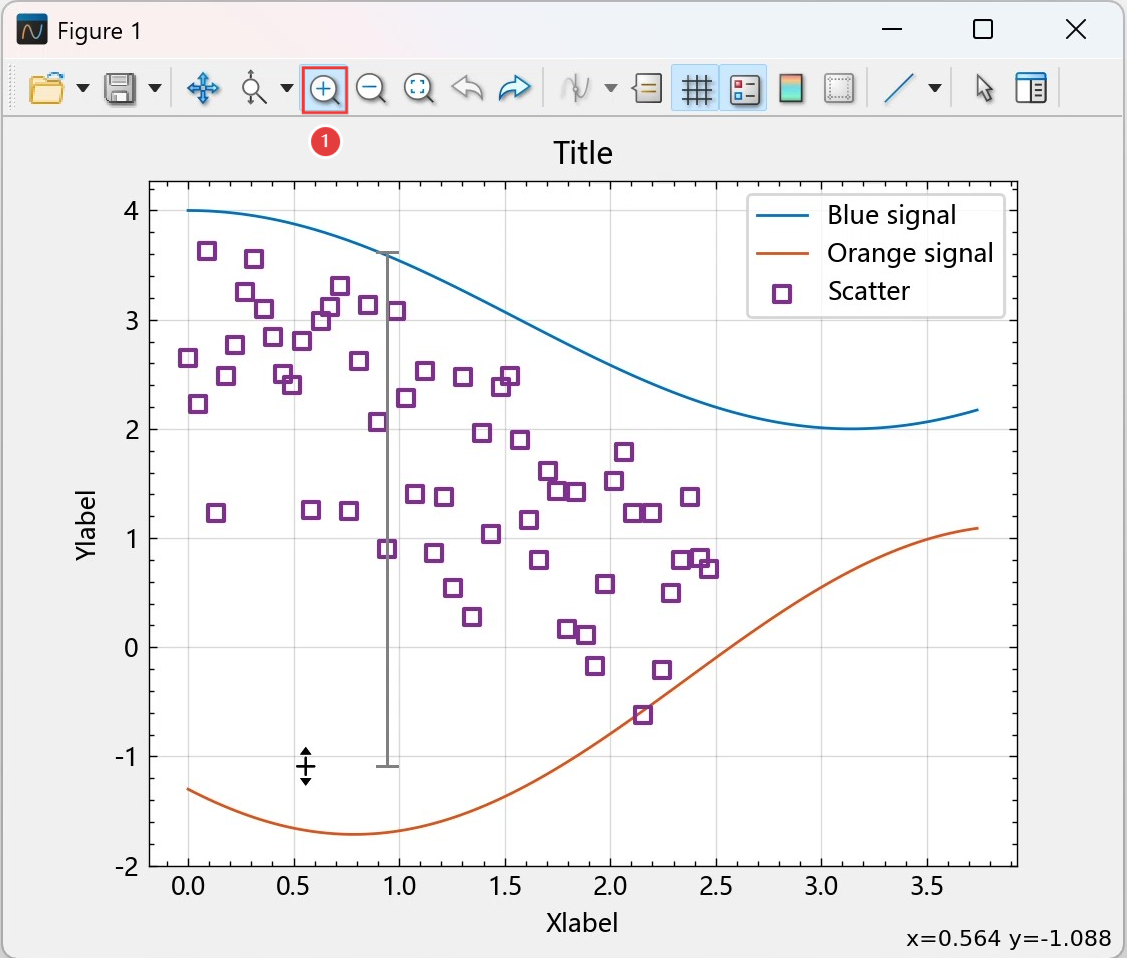
Task: Select the arrow pointer selection tool
Action: (x=985, y=89)
